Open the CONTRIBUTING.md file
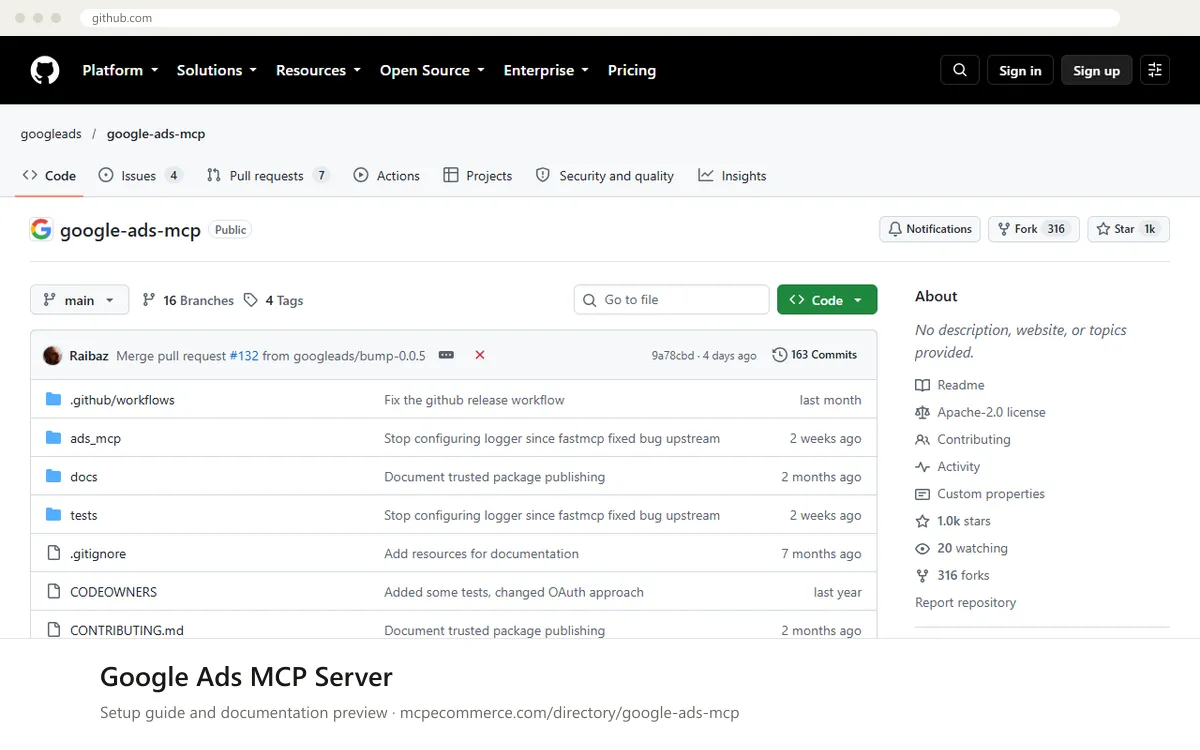Viewport: 1200px width, 750px height. point(127,630)
